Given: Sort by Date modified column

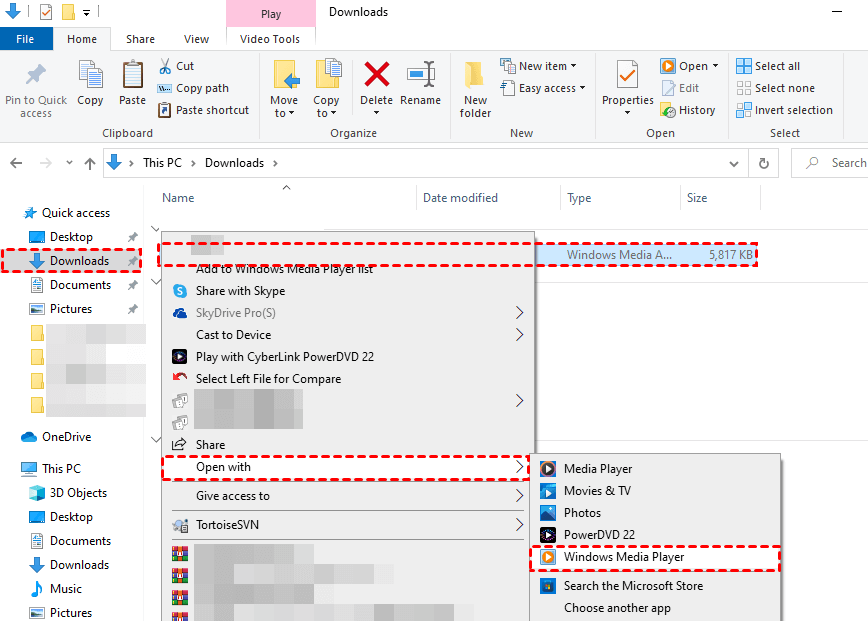Looking at the screenshot, I should click(460, 198).
